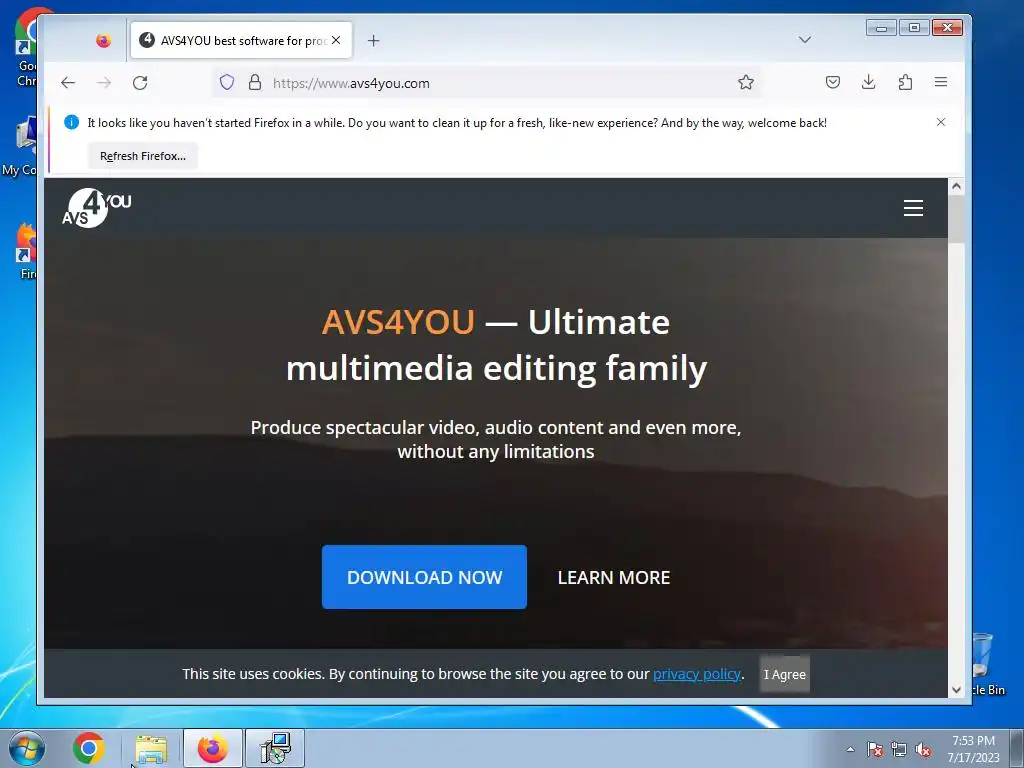Open the Firefox View pinned button
This screenshot has width=1024, height=768.
(x=103, y=40)
